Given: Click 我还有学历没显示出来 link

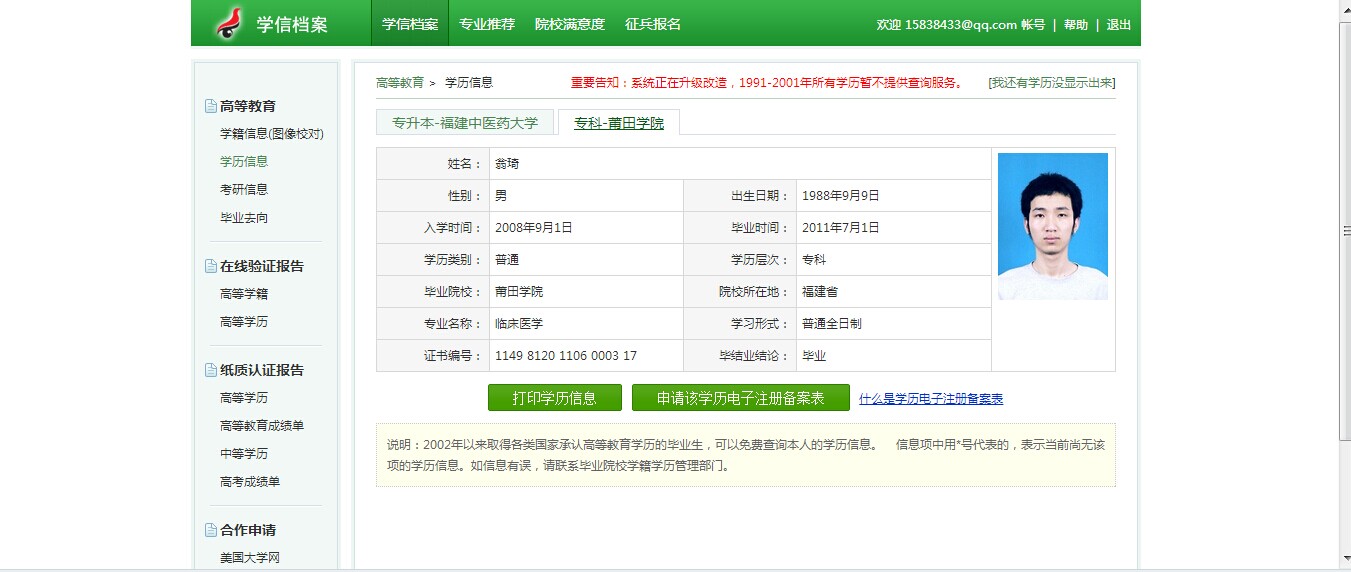Looking at the screenshot, I should (x=1051, y=83).
